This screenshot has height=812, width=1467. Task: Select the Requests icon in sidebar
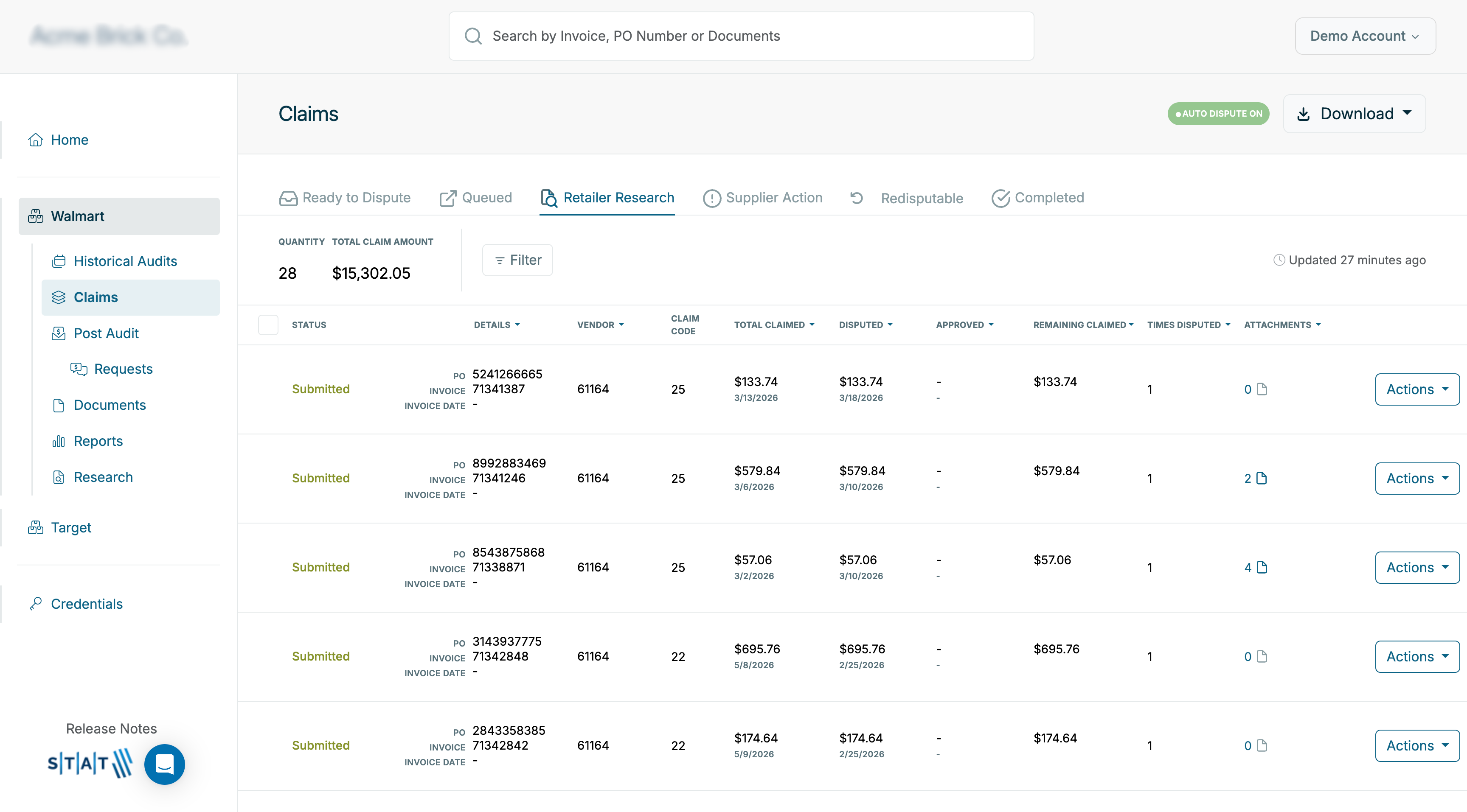click(79, 368)
